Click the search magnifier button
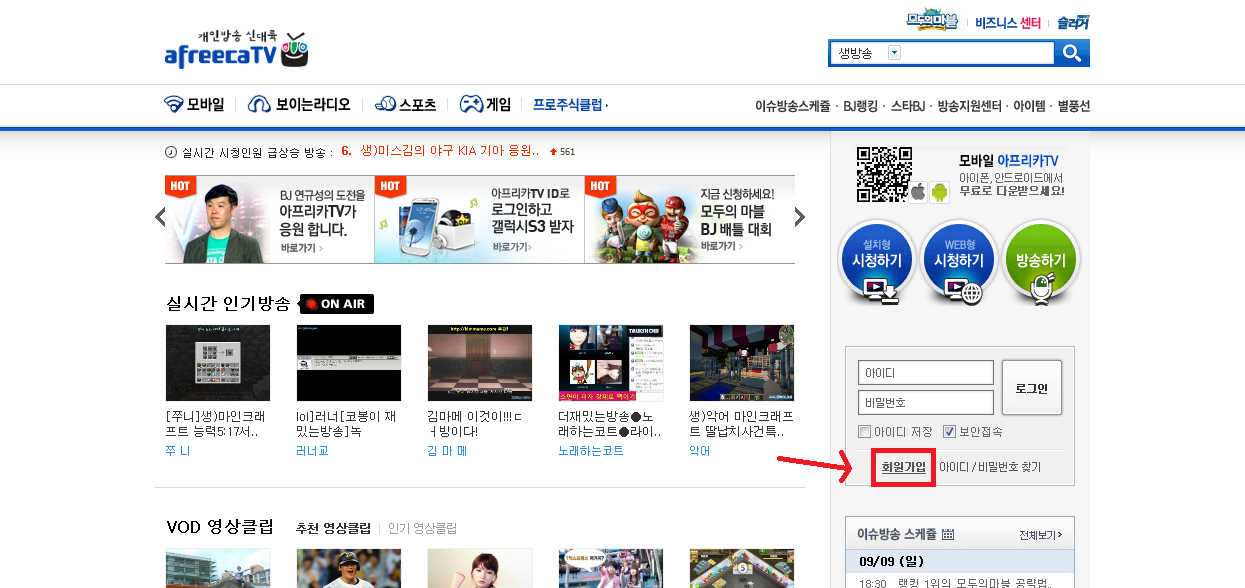This screenshot has width=1245, height=588. [1072, 53]
